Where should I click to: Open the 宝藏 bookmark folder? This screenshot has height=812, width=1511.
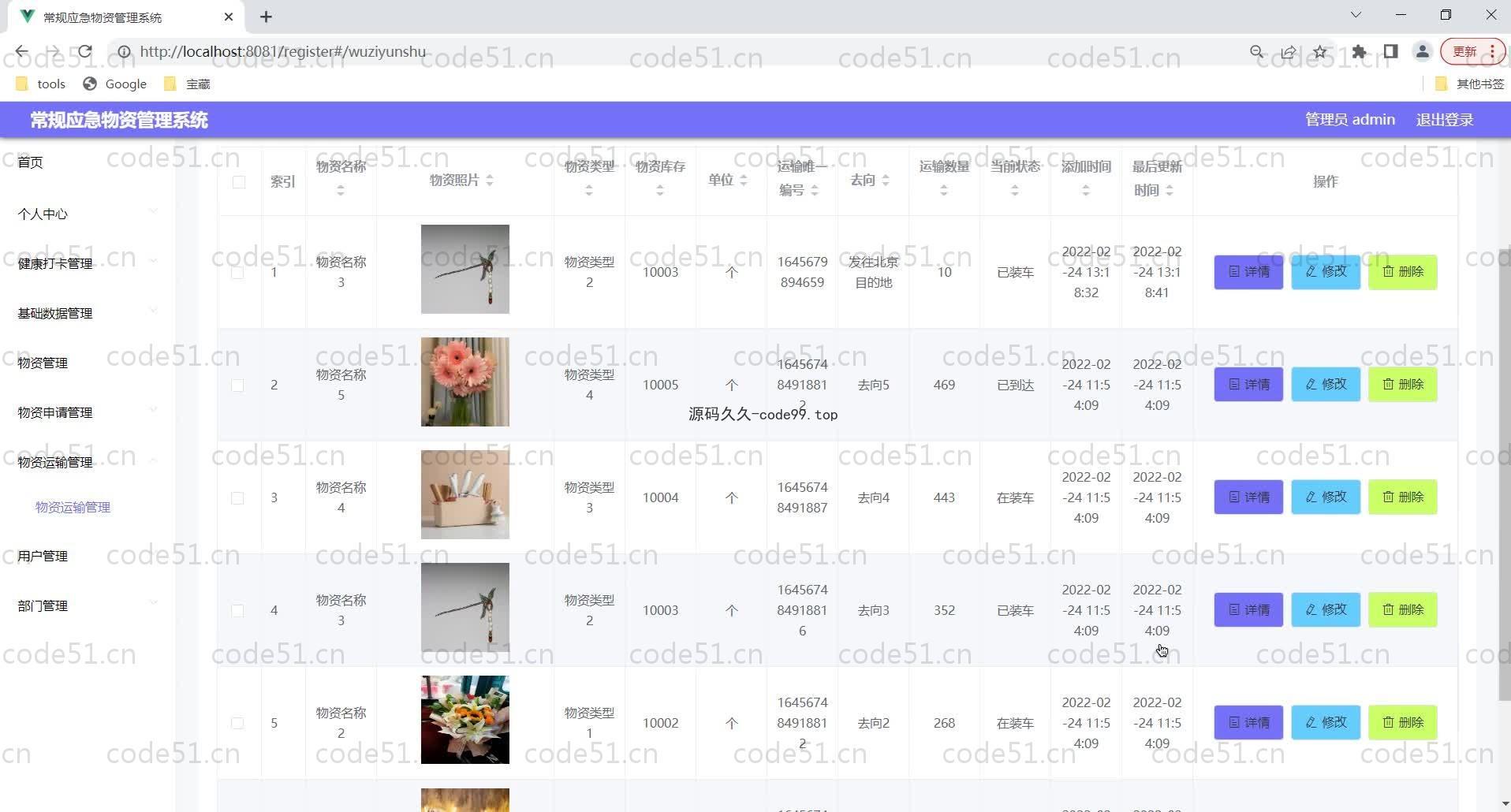coord(187,84)
